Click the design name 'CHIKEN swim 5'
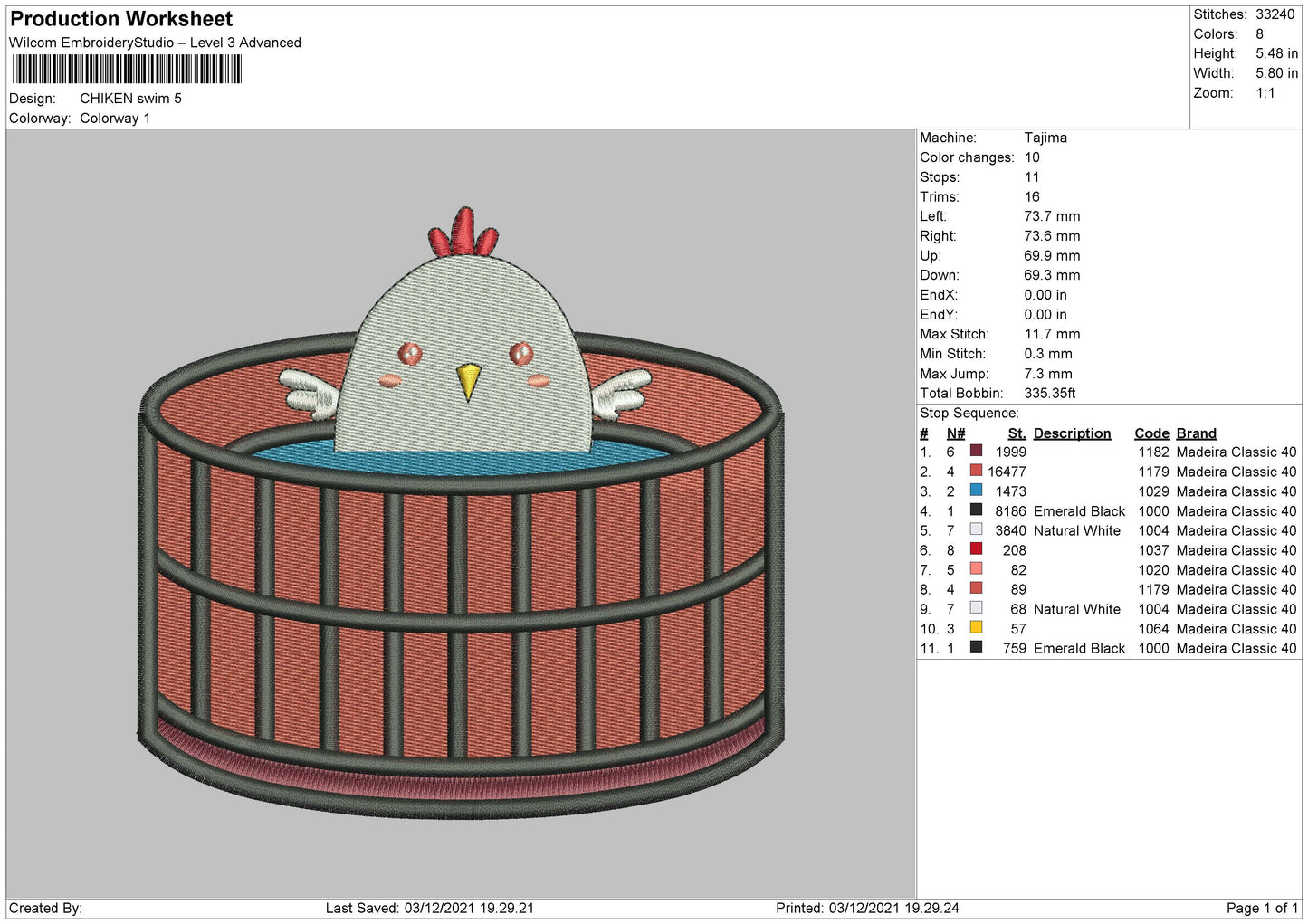 (130, 99)
